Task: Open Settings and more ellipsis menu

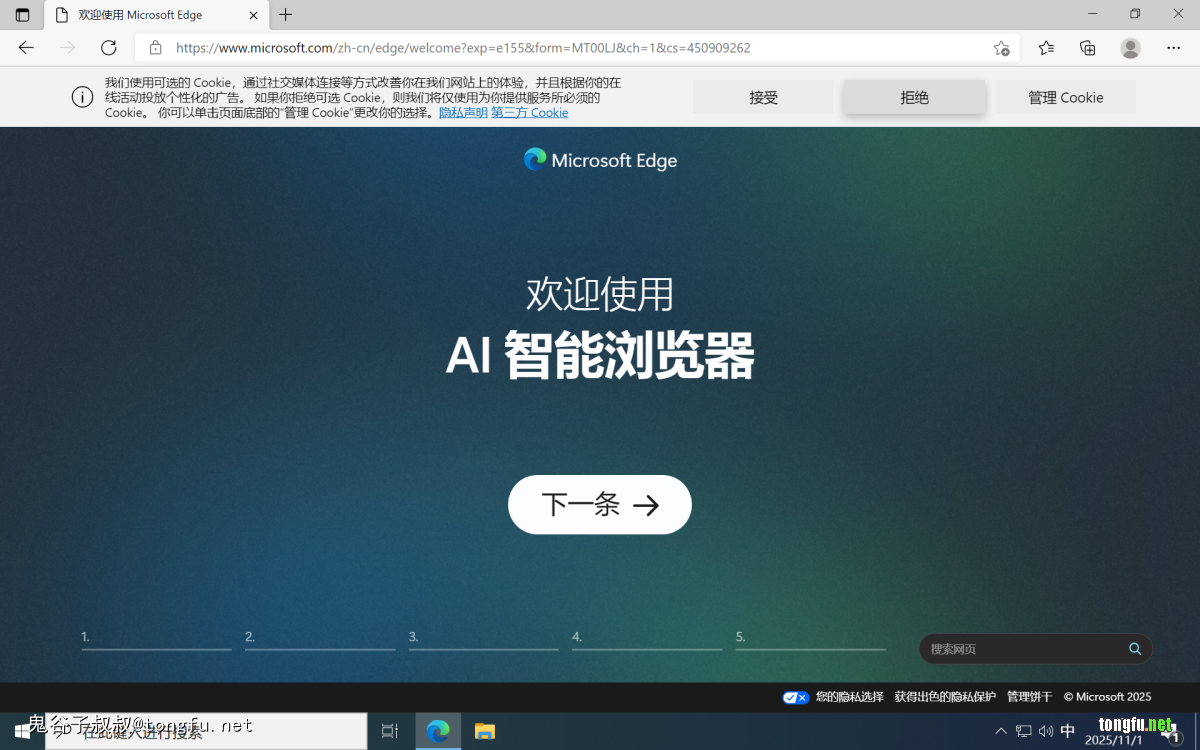Action: point(1174,48)
